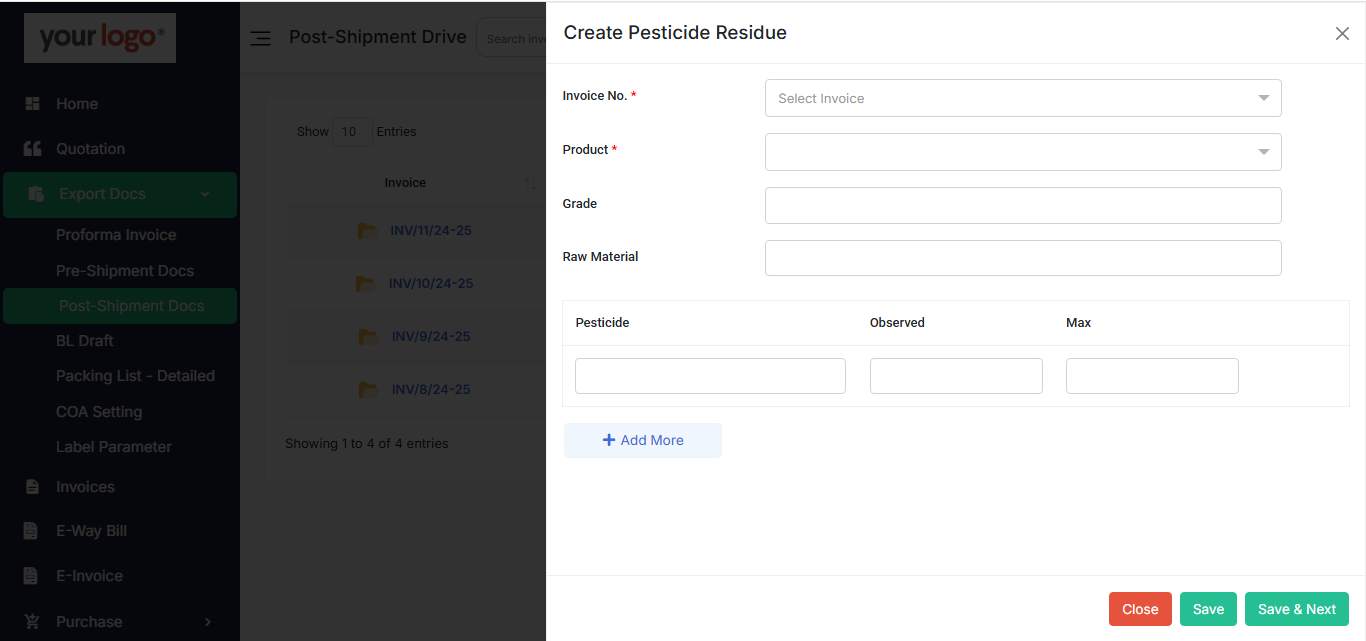Select Pre-Shipment Docs submenu item
Viewport: 1366px width, 641px height.
pyautogui.click(x=125, y=271)
